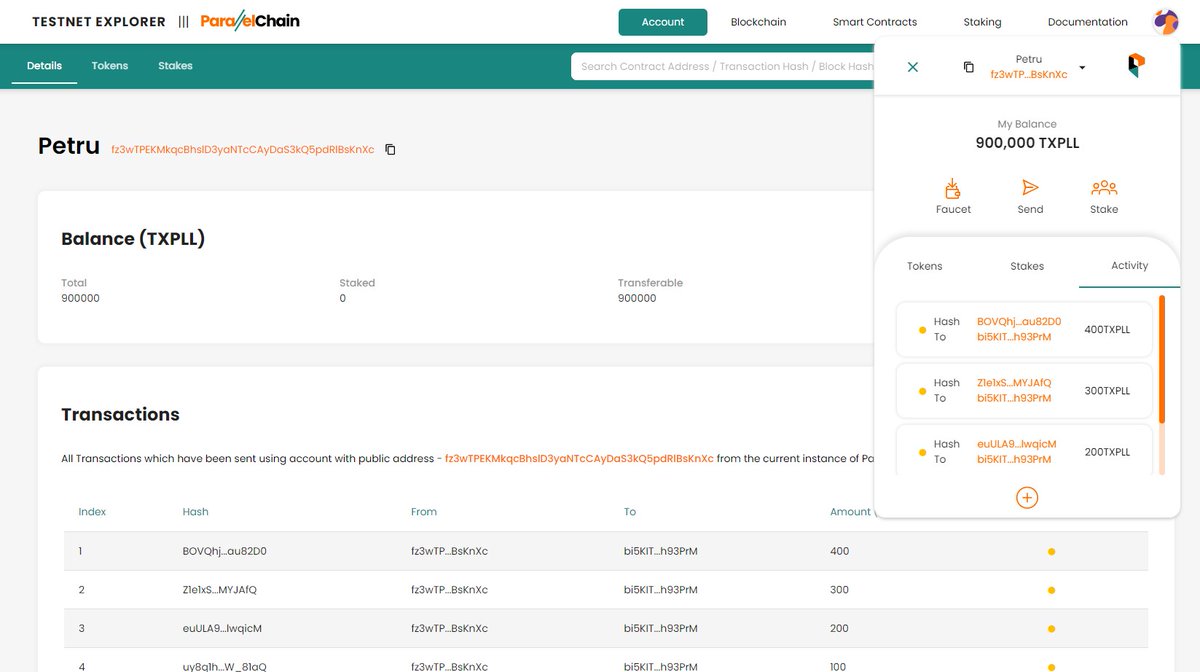Go to the Staking menu
Screen dimensions: 1200x672
[982, 22]
